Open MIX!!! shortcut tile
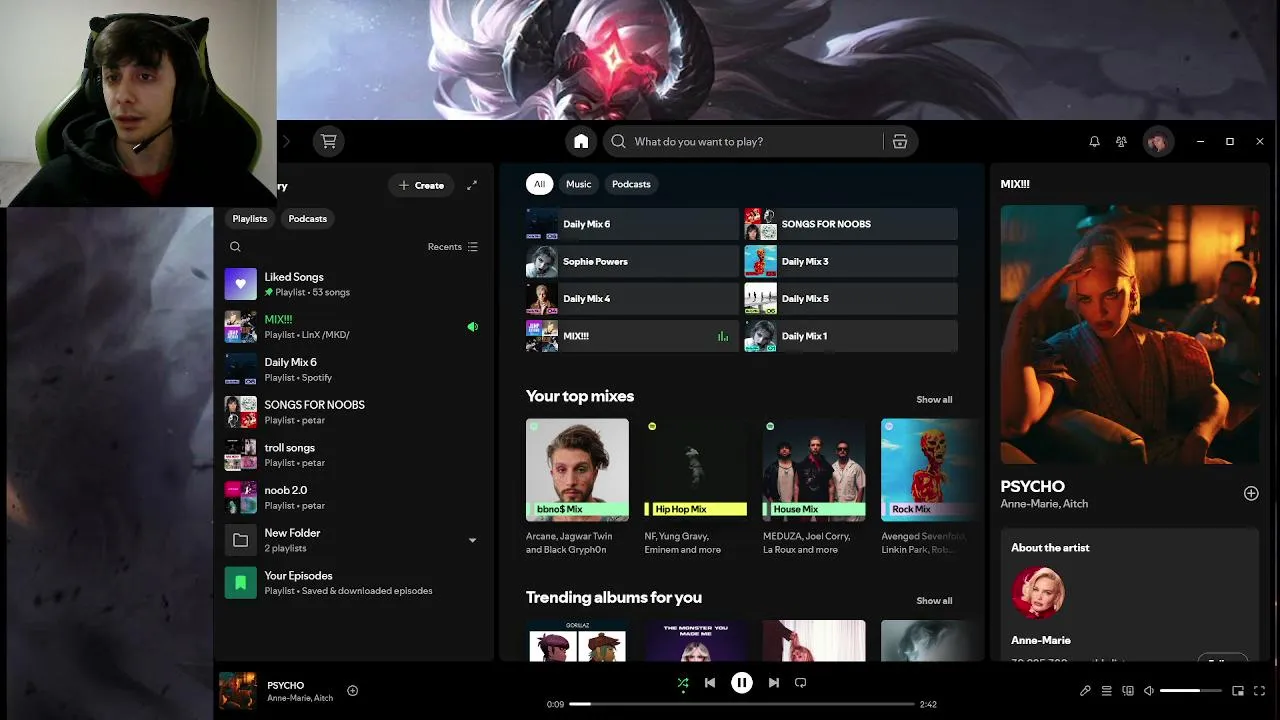The image size is (1280, 720). coord(632,336)
